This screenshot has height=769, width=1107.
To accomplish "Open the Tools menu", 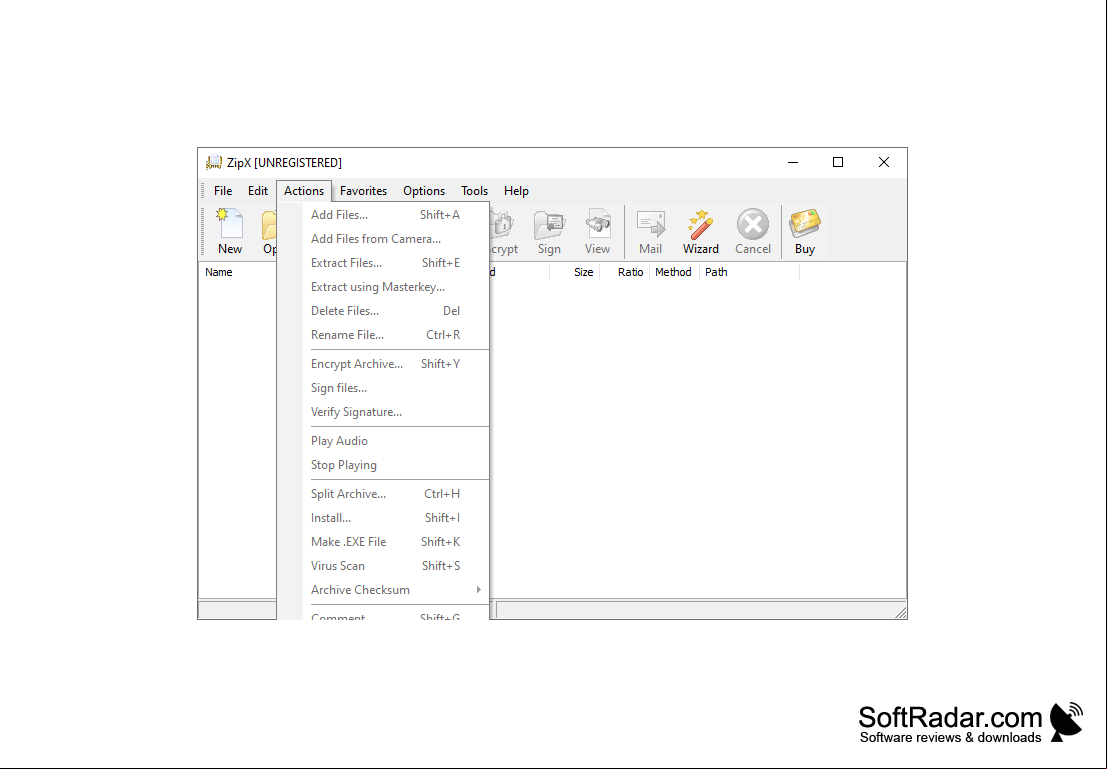I will coord(474,191).
